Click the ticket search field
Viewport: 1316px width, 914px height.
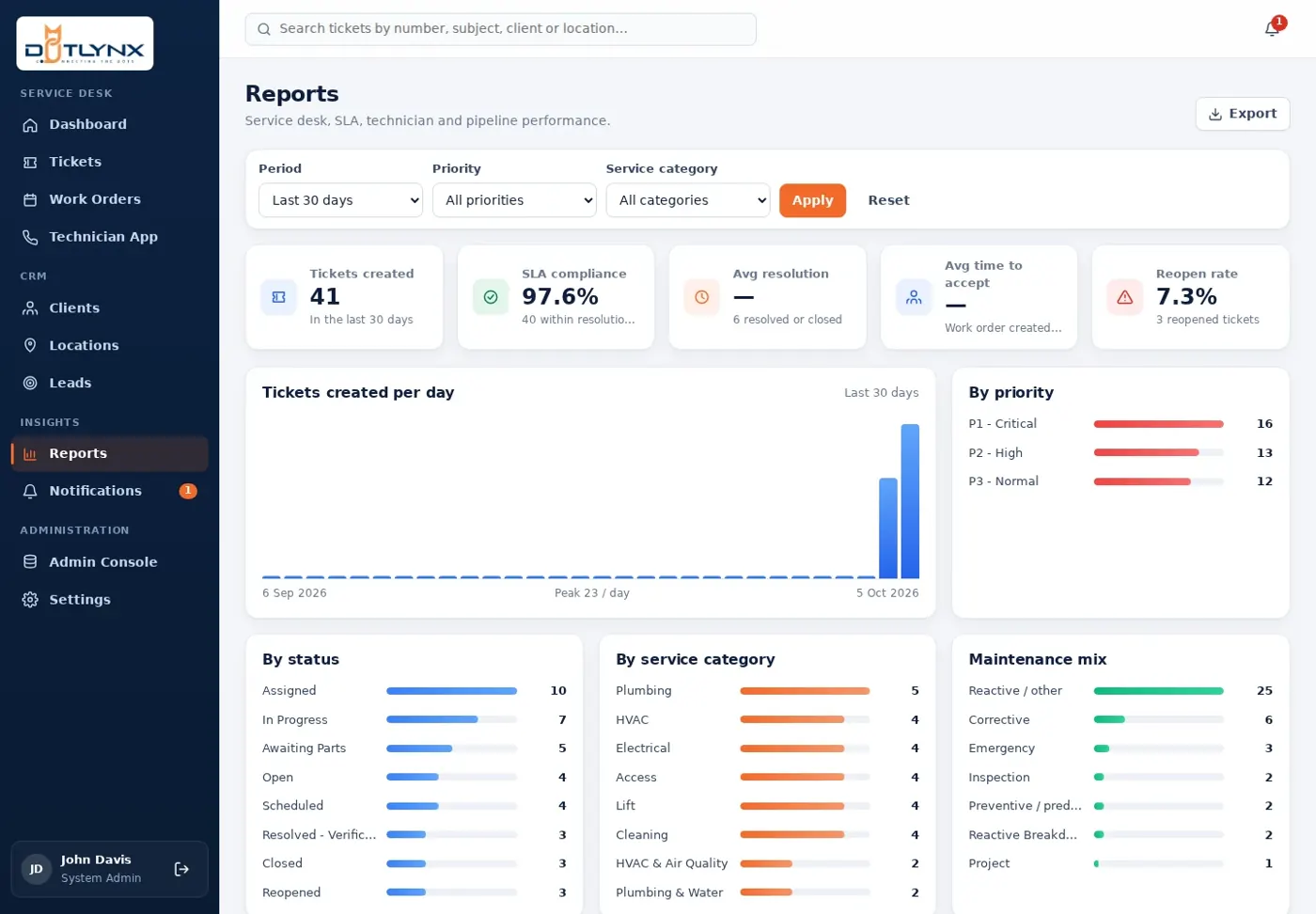point(500,29)
